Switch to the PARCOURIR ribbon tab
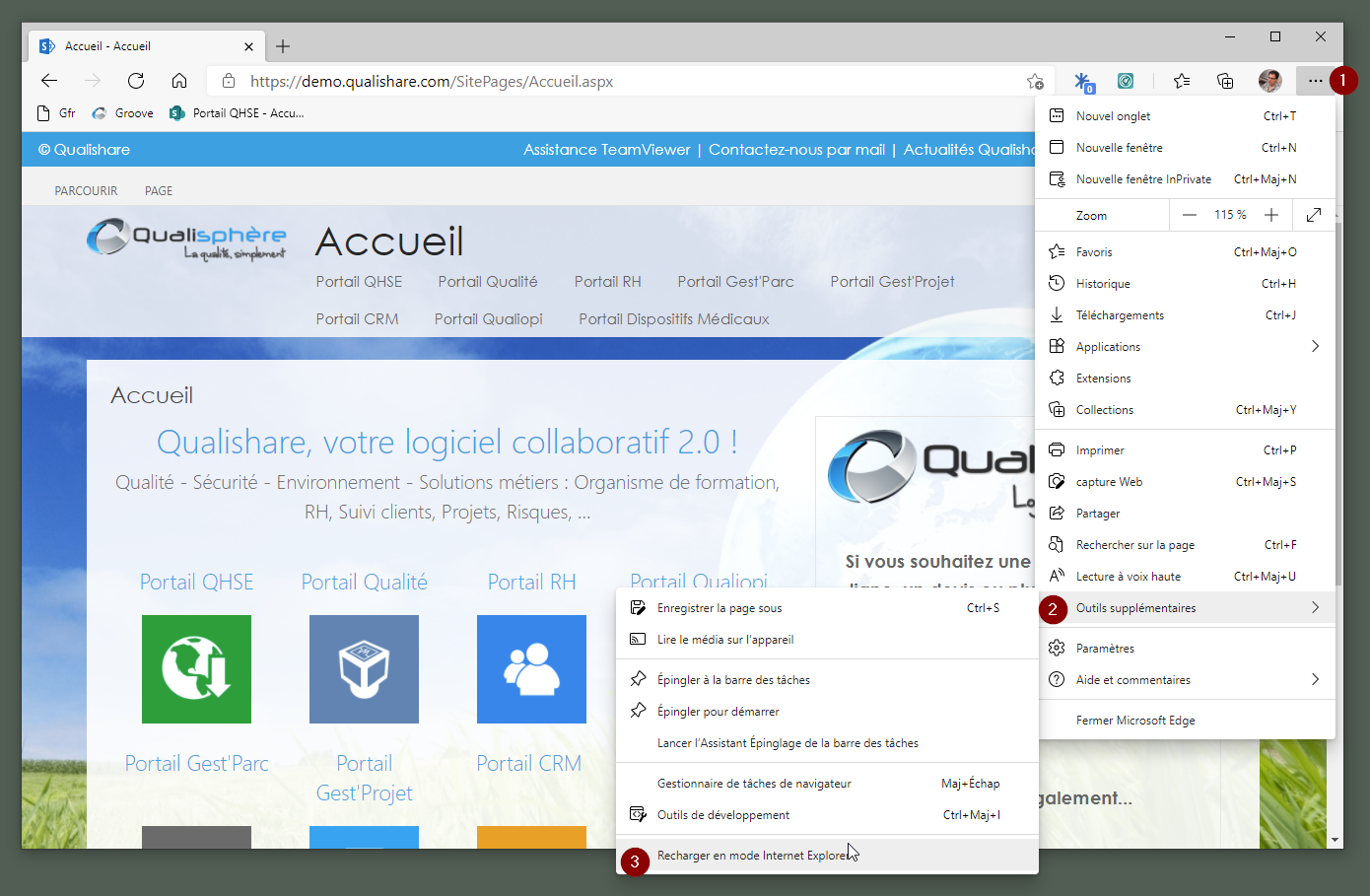Viewport: 1370px width, 896px height. point(86,191)
